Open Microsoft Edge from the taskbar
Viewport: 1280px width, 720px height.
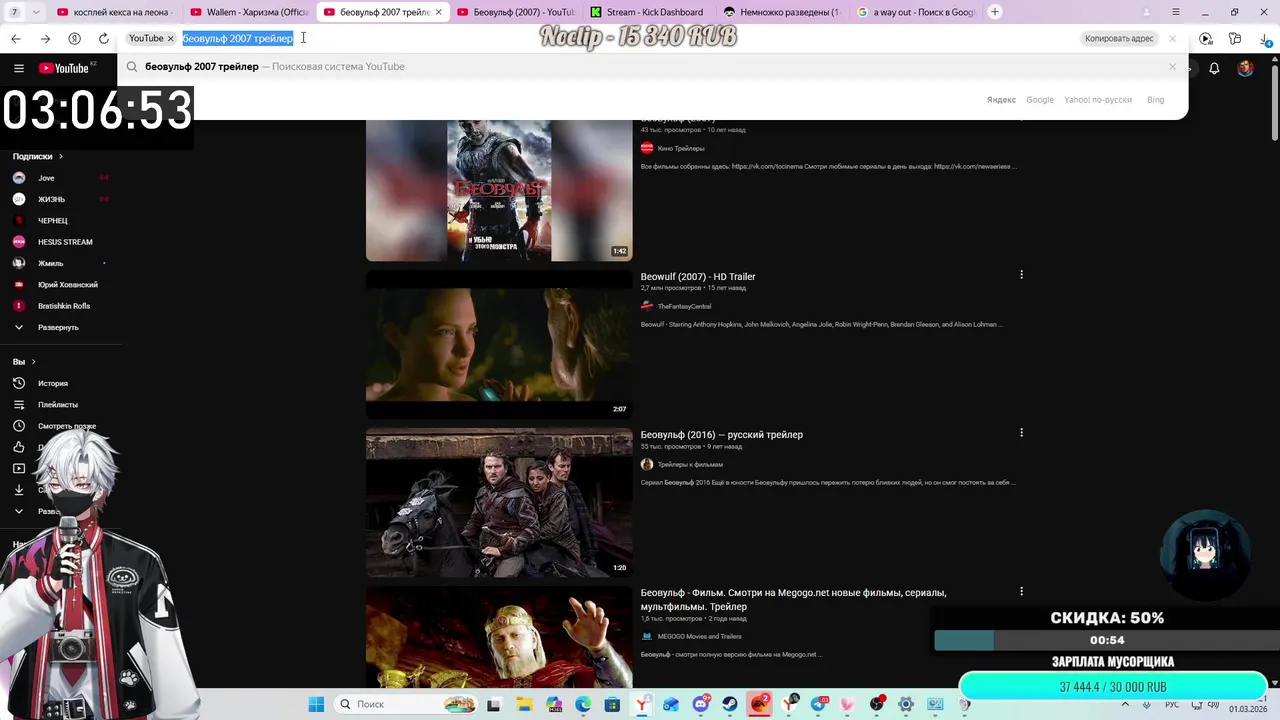point(583,704)
